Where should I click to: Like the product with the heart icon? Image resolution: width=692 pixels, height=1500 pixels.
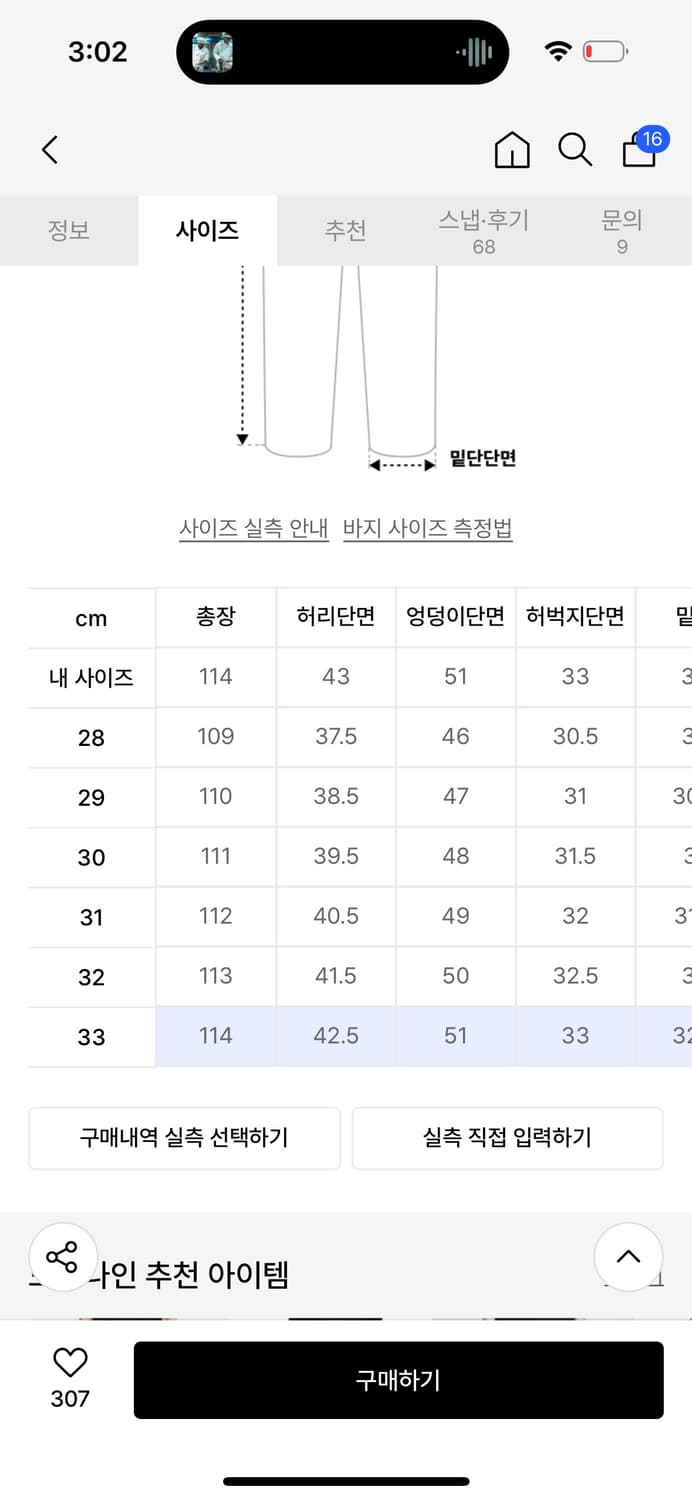click(x=70, y=1363)
